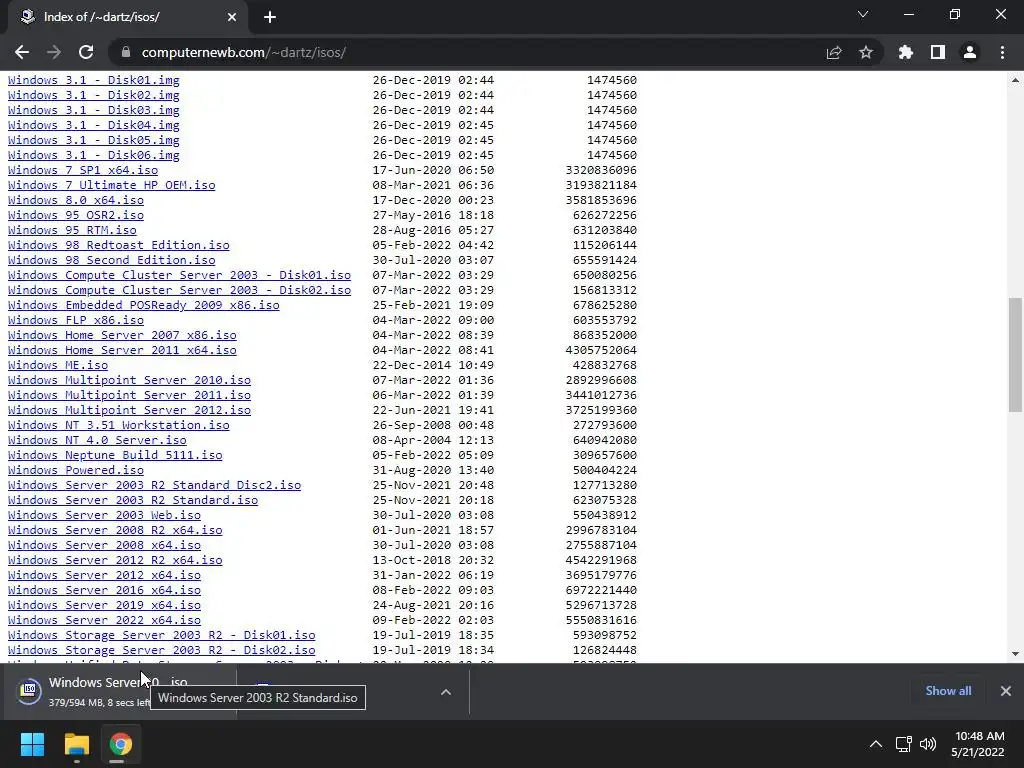Bookmark this page with the star
1024x768 pixels.
click(x=866, y=52)
